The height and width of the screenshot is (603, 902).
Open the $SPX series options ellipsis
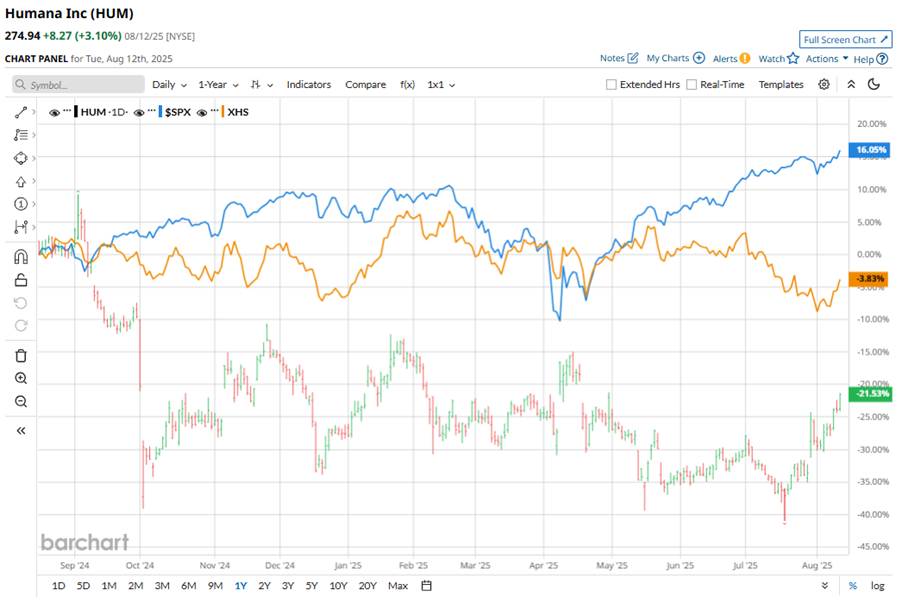(152, 110)
